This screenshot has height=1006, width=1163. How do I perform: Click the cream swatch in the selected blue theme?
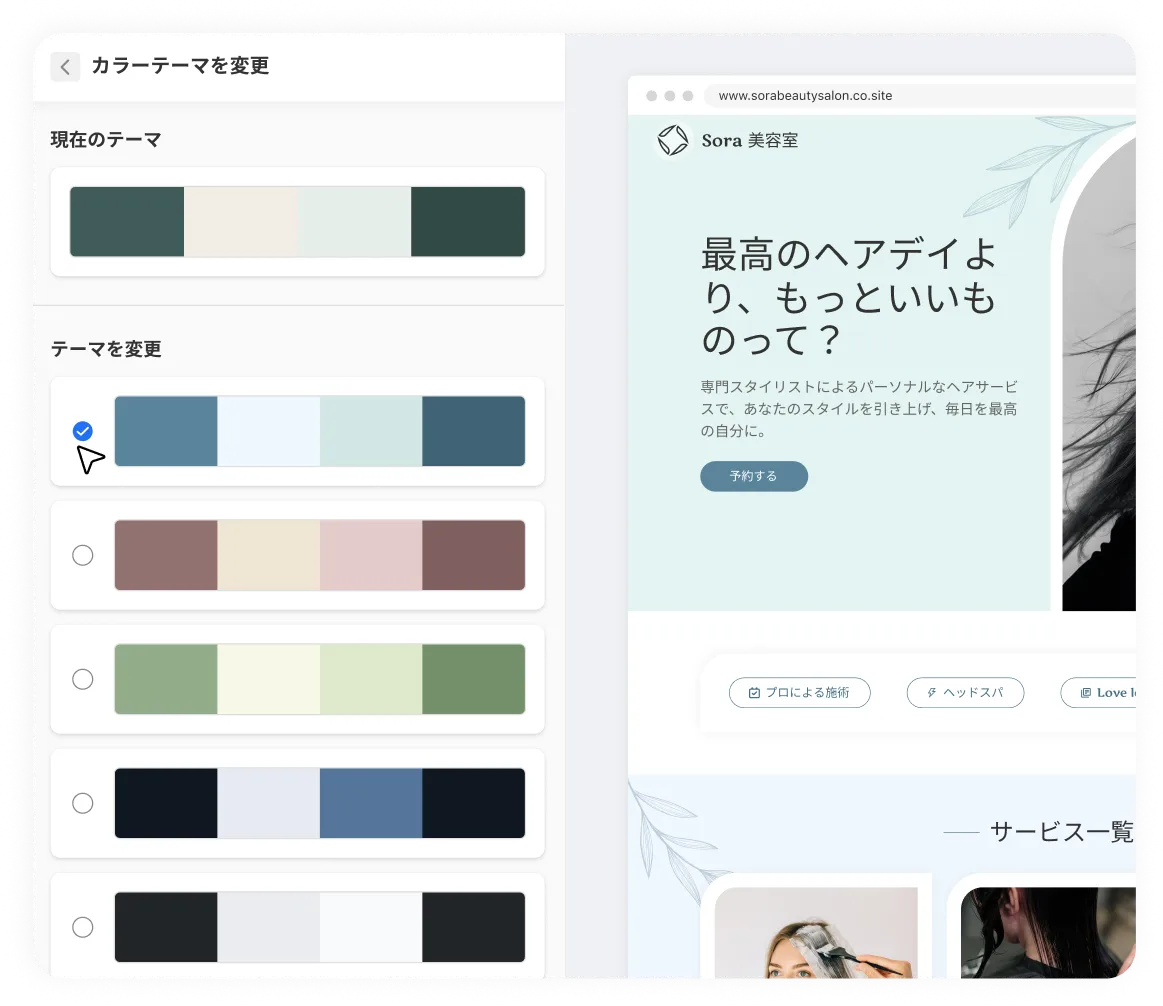[268, 431]
